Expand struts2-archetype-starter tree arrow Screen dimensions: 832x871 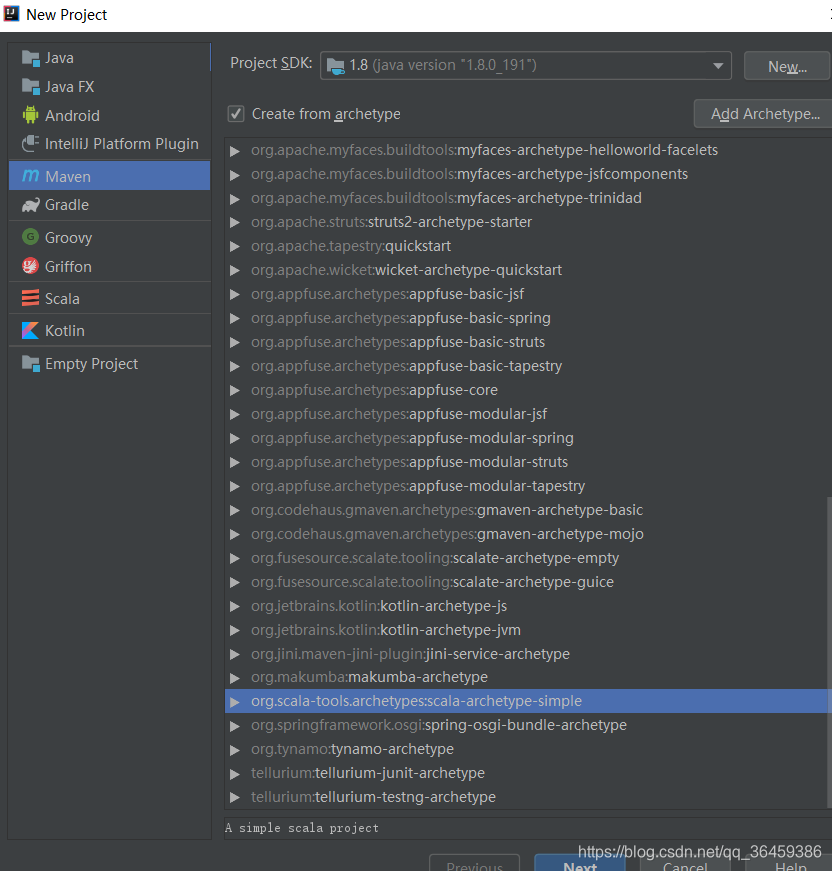pos(235,223)
